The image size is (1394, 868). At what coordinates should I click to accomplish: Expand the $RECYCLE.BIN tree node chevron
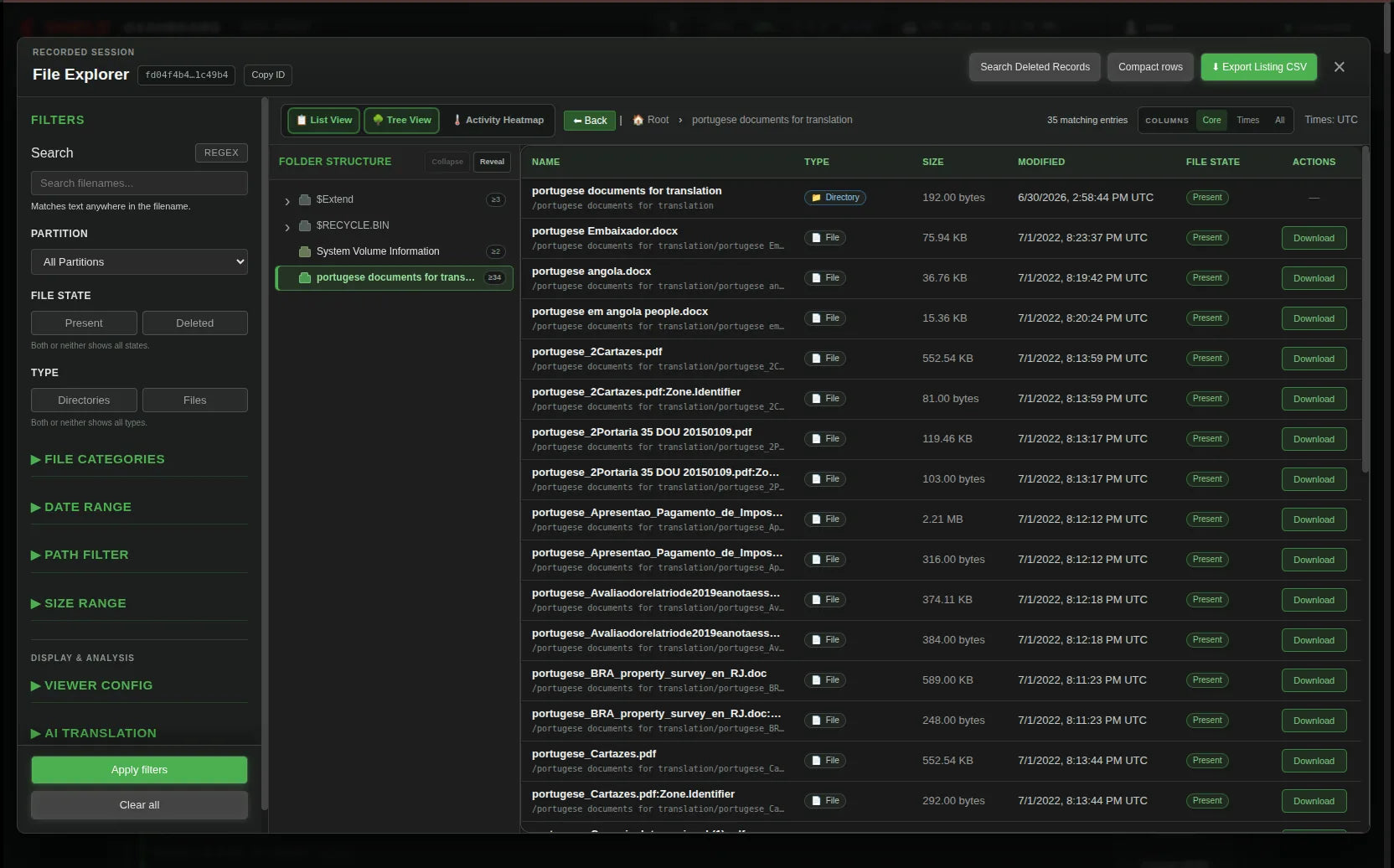(x=287, y=227)
